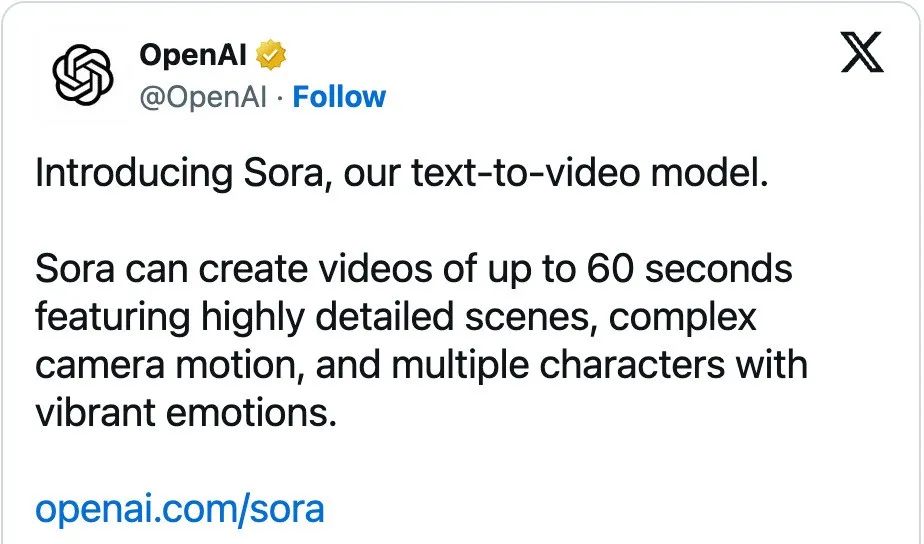Select the phrase '60 seconds'
The width and height of the screenshot is (924, 544).
(689, 269)
